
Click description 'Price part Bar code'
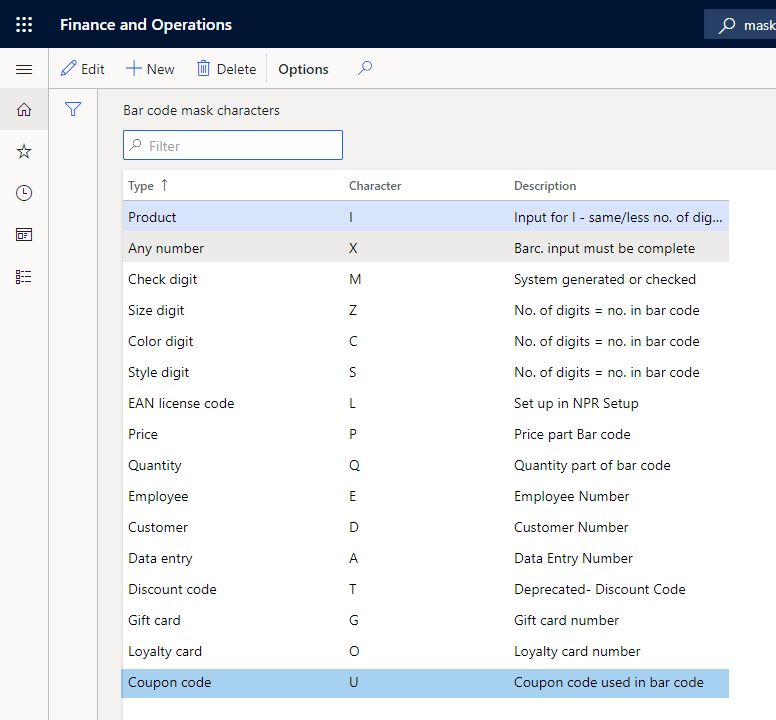(572, 434)
